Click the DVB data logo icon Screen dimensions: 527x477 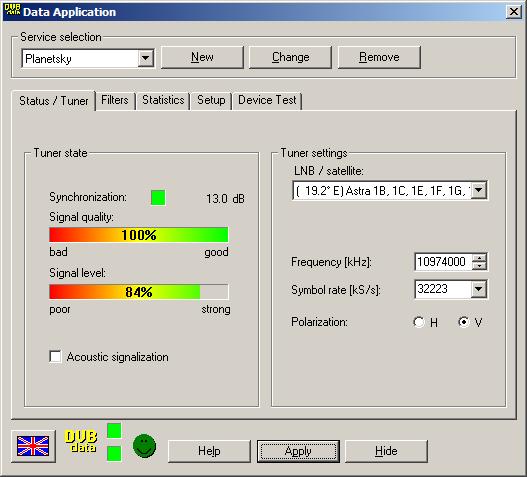point(81,441)
